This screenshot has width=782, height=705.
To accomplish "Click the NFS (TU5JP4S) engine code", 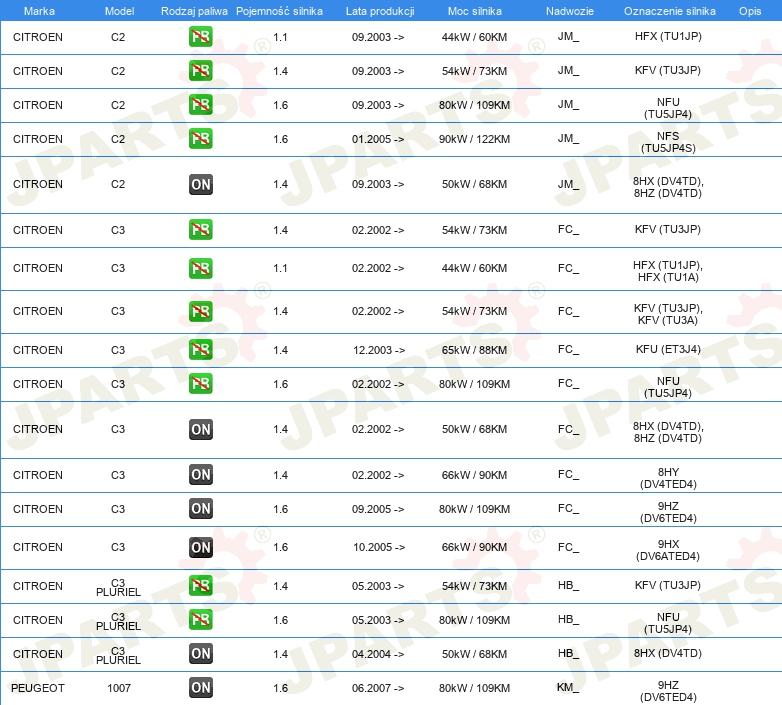I will coord(668,142).
